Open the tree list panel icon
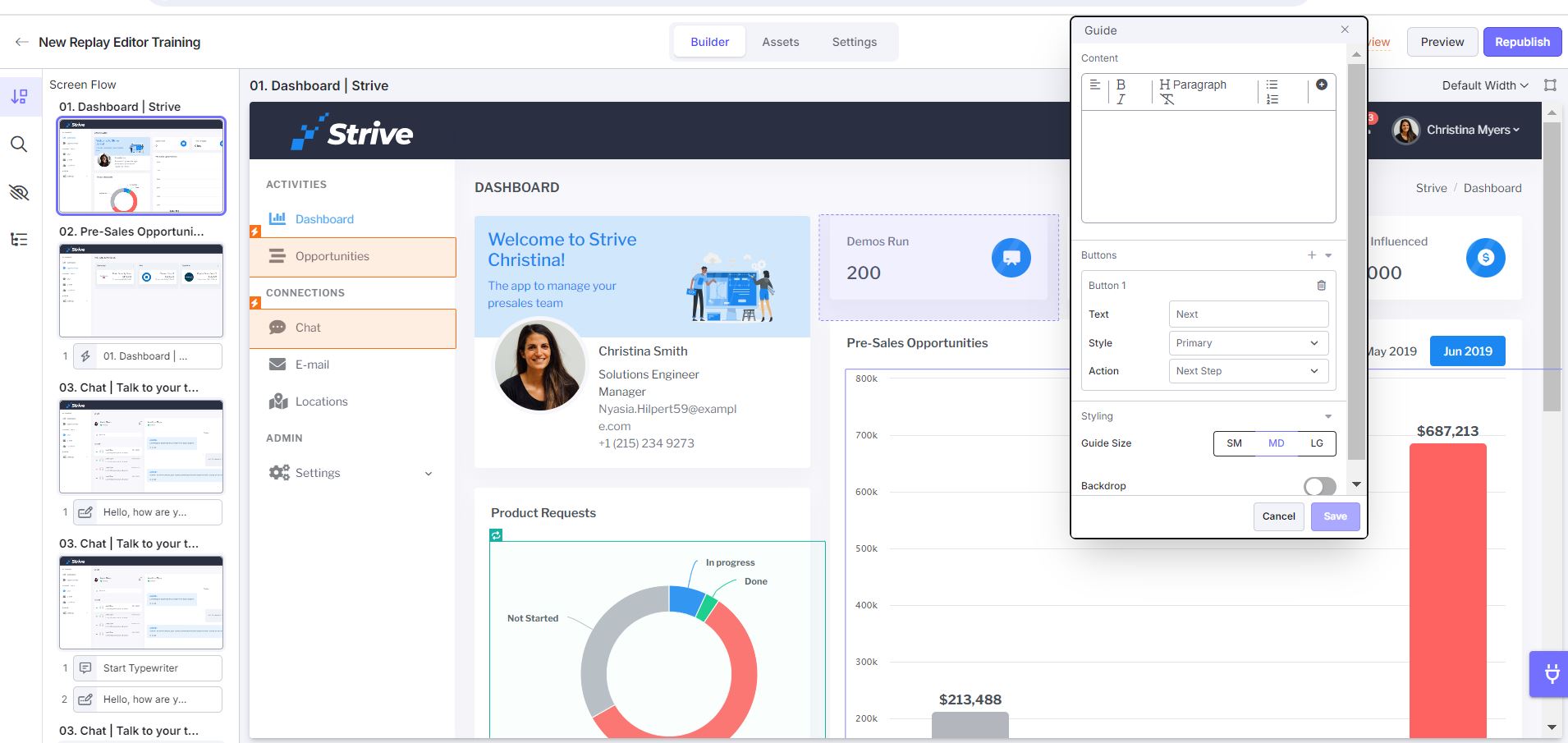 click(x=19, y=240)
